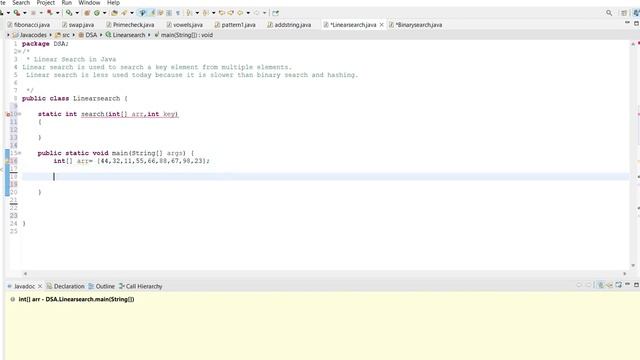Click the Pin Editor toolbar icon
640x360 pixels.
coord(276,13)
